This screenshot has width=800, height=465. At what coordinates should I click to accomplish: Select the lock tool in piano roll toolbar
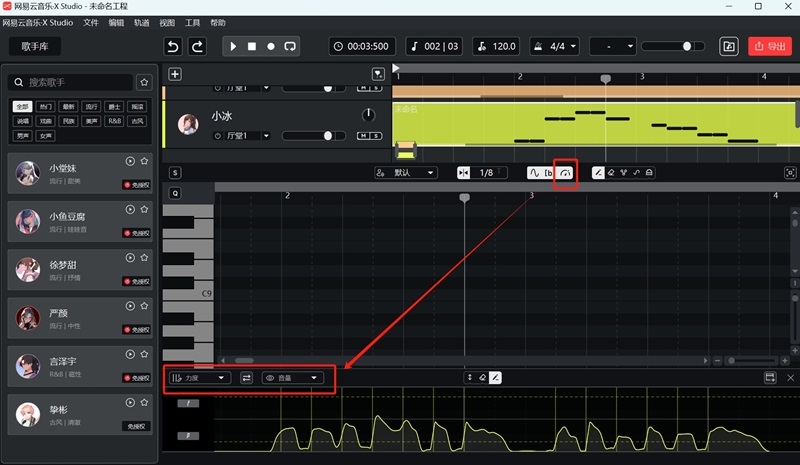(649, 173)
